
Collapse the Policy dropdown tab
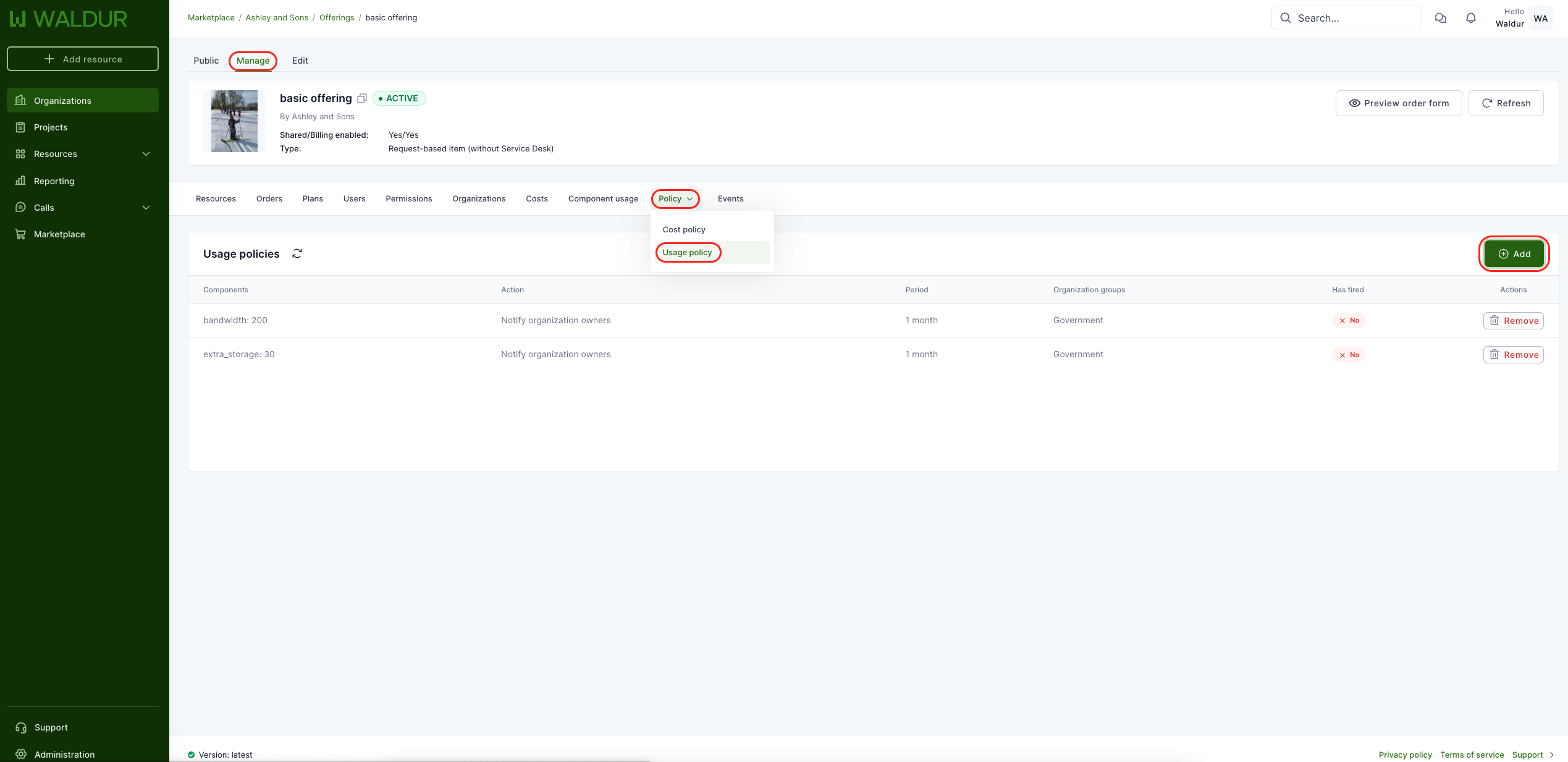coord(675,199)
